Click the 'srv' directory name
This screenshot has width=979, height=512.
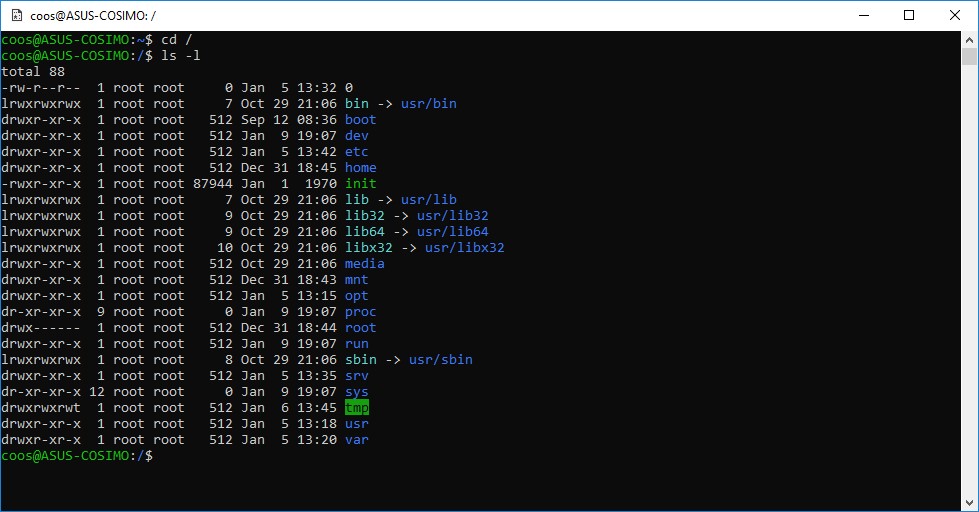click(x=357, y=376)
